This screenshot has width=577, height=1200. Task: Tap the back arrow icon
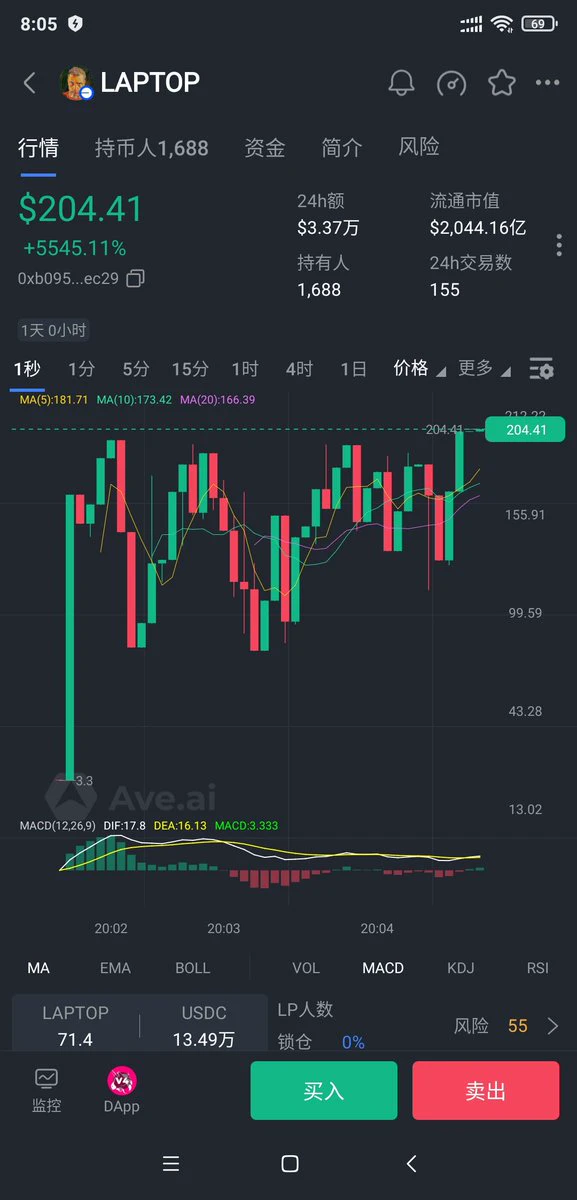[x=30, y=83]
